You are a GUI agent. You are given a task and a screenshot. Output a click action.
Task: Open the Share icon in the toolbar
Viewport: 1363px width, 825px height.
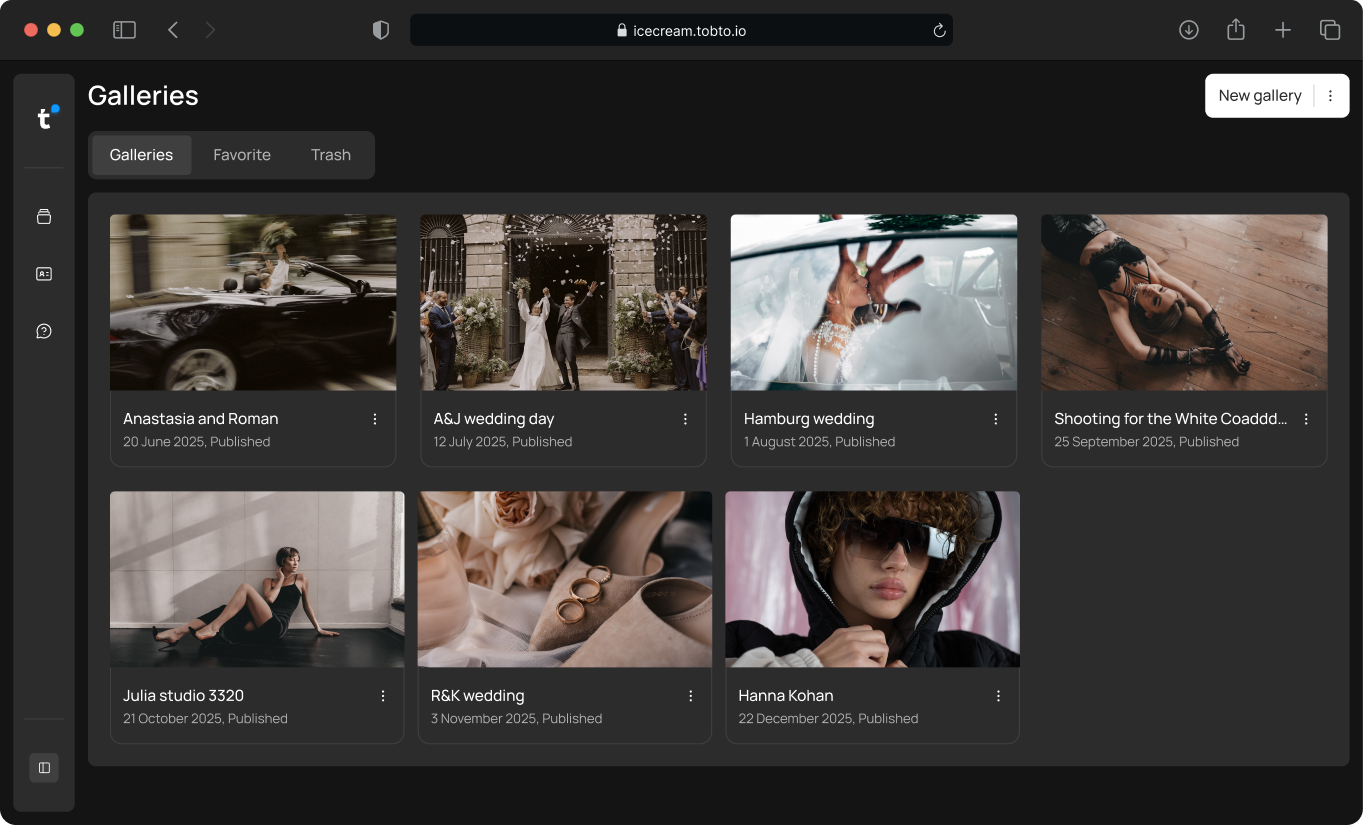click(x=1235, y=29)
